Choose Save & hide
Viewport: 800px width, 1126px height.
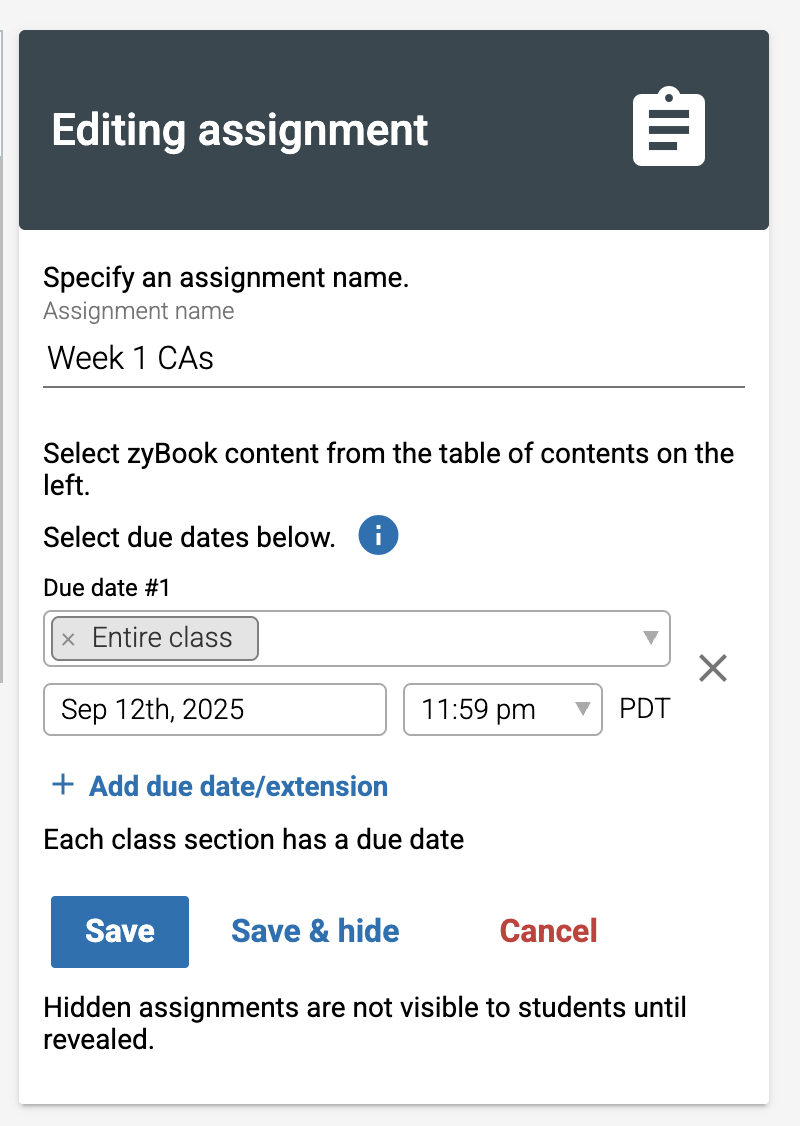coord(315,931)
